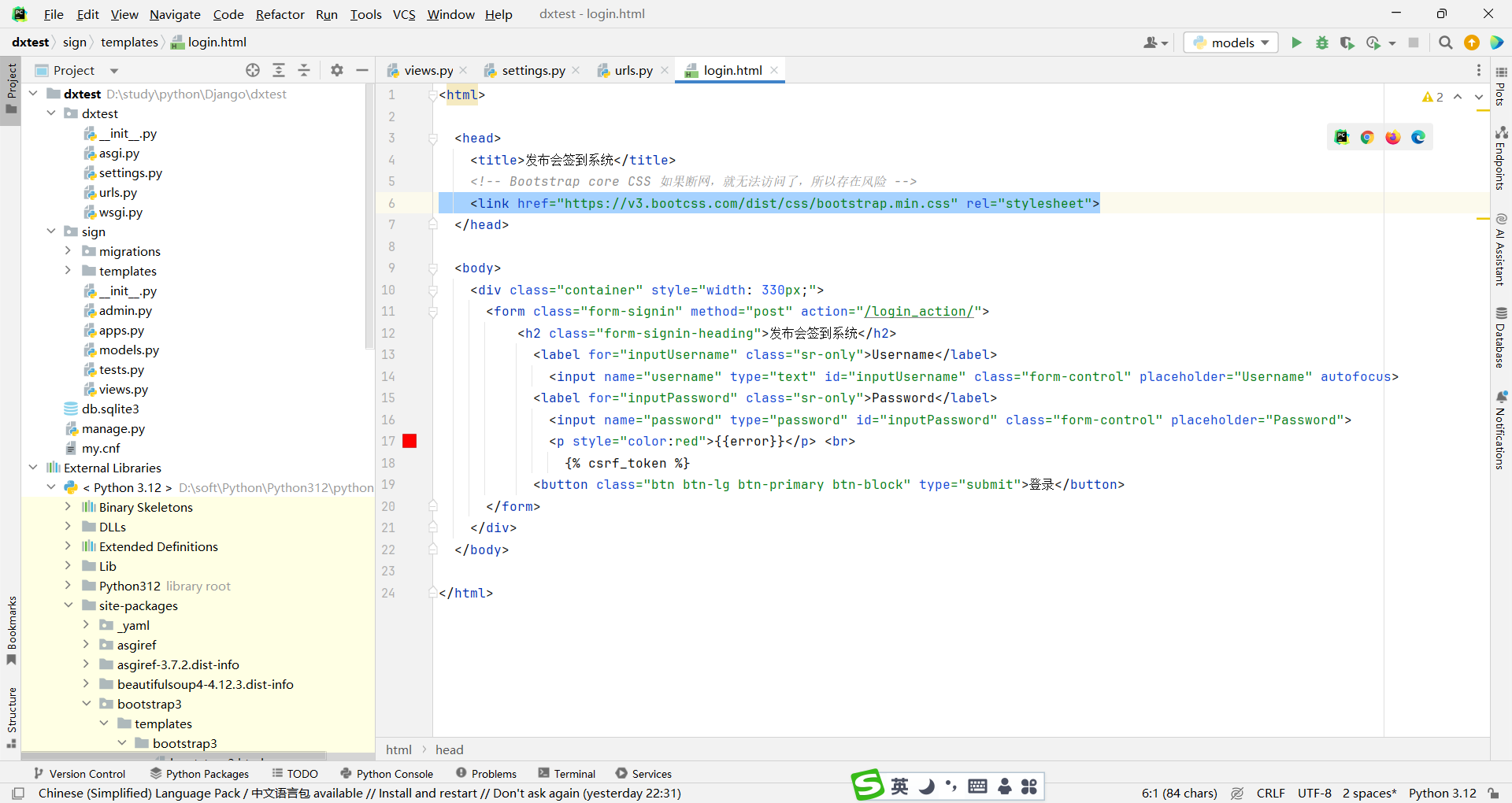Run with coverage icon
Screen dimensions: 1512x803
(x=1347, y=43)
